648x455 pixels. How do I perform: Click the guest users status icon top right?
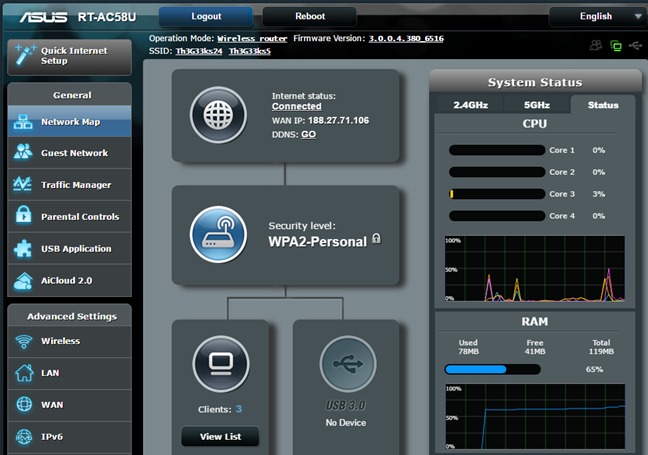[596, 45]
